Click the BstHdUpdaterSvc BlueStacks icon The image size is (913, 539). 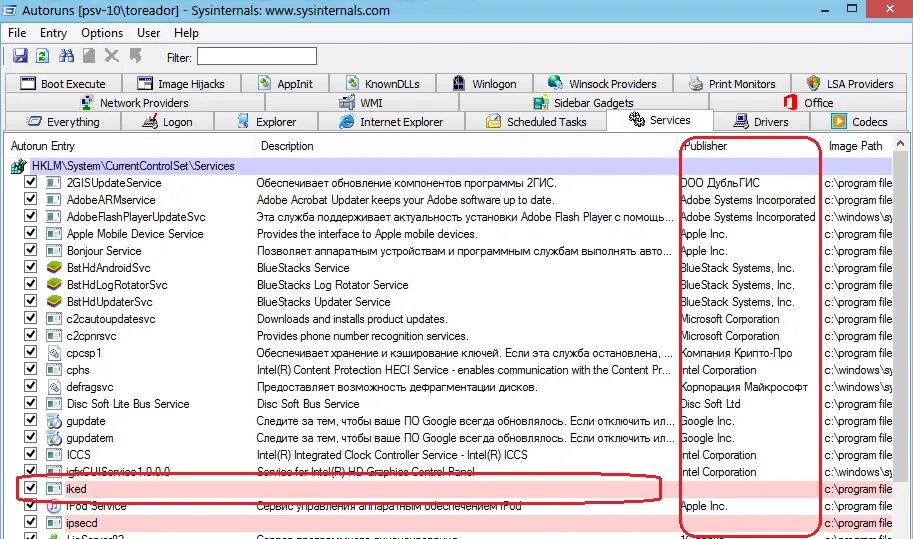point(54,302)
